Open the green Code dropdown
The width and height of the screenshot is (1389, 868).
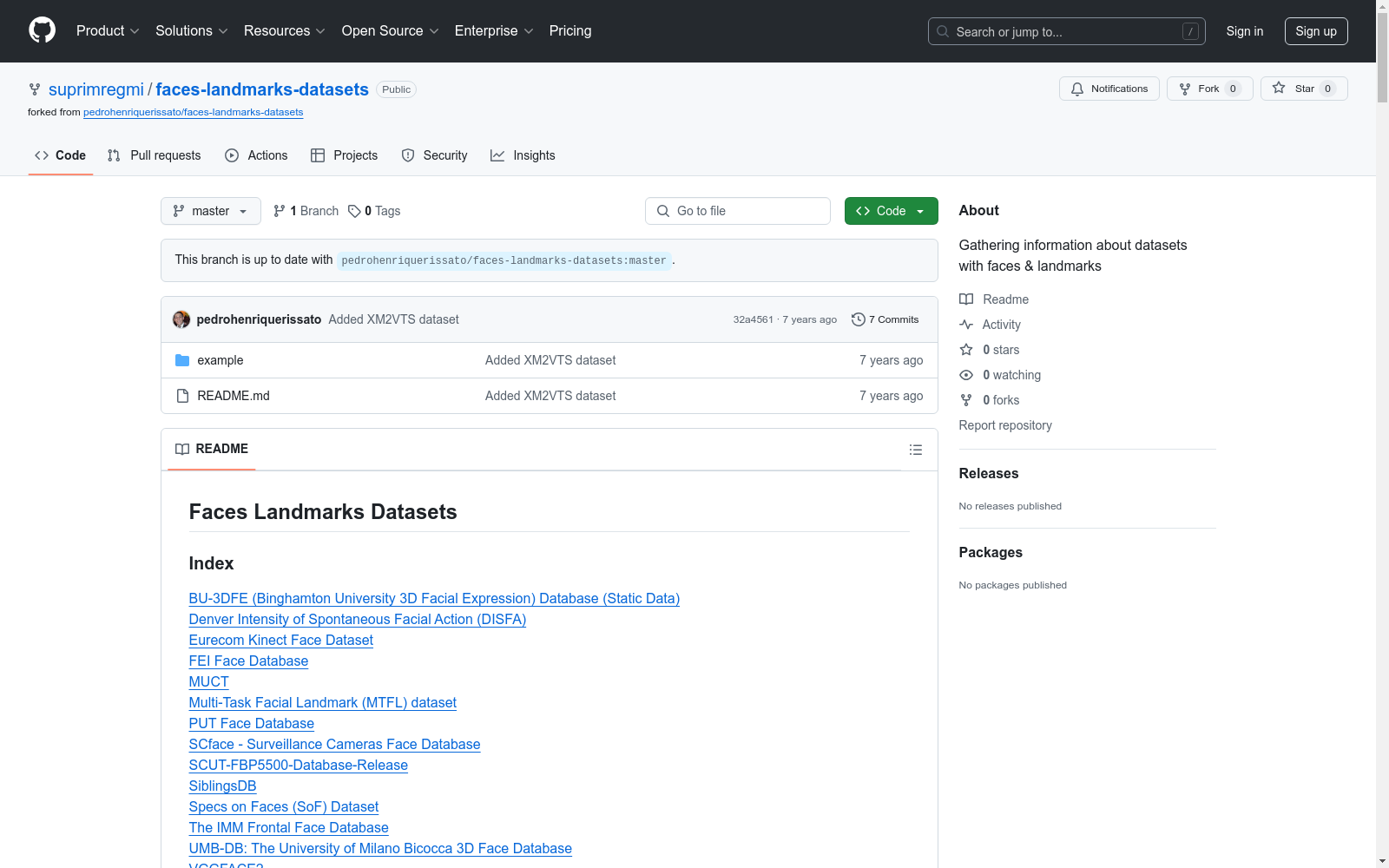(x=892, y=211)
